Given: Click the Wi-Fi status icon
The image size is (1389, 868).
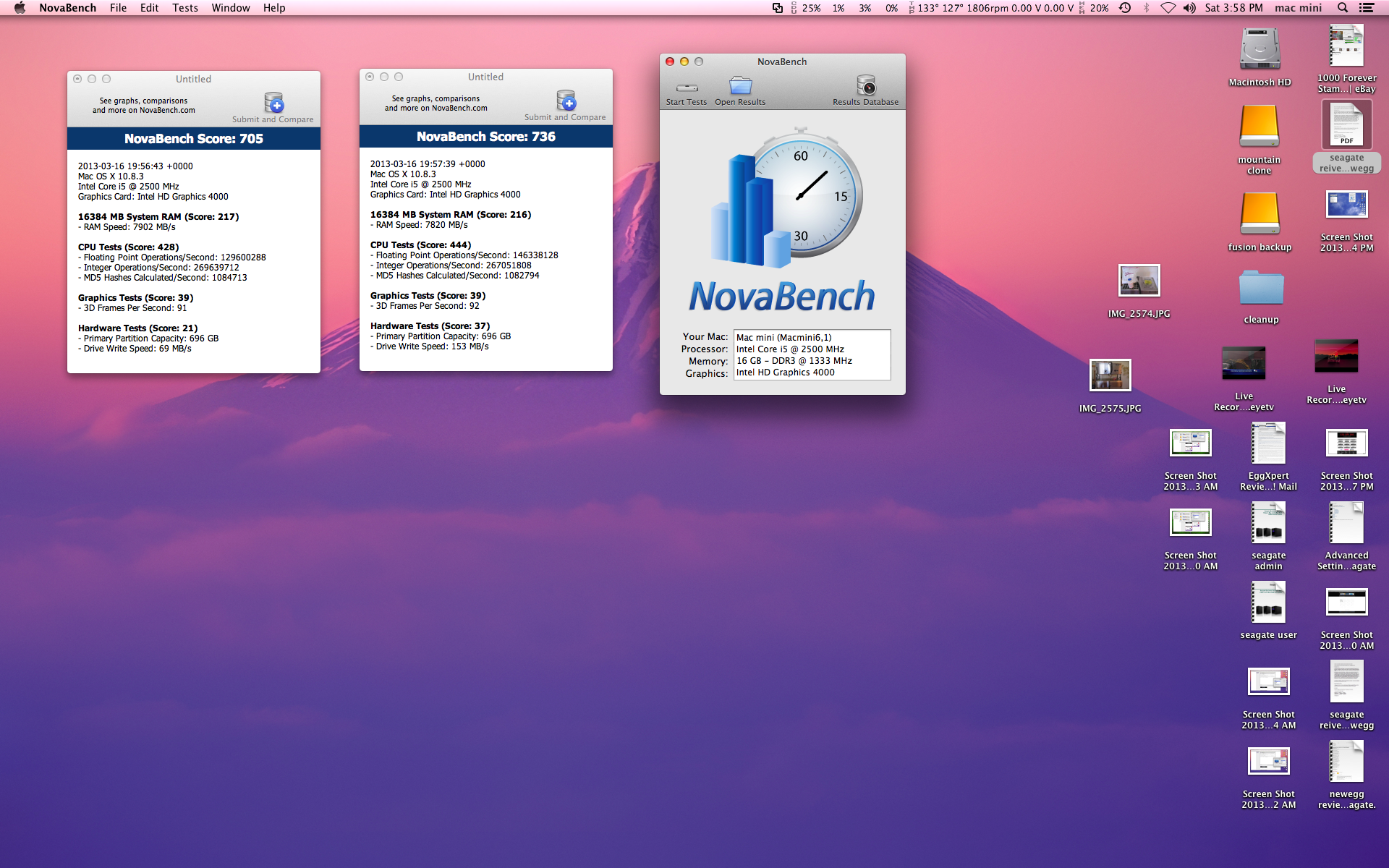Looking at the screenshot, I should coord(1168,8).
